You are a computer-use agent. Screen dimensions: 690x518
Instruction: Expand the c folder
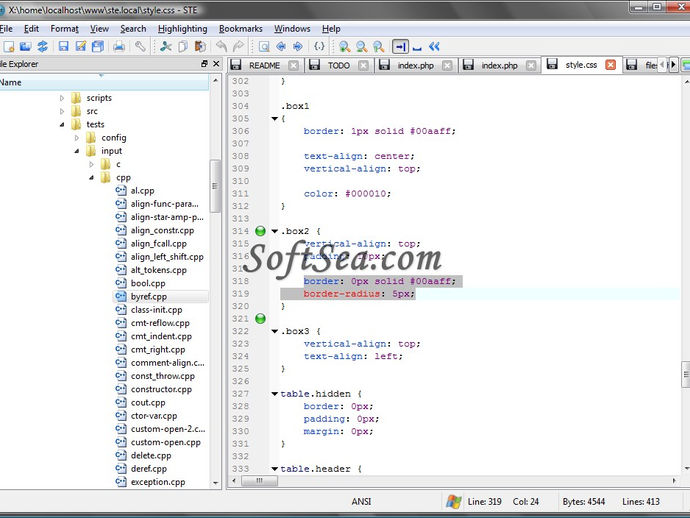click(92, 164)
